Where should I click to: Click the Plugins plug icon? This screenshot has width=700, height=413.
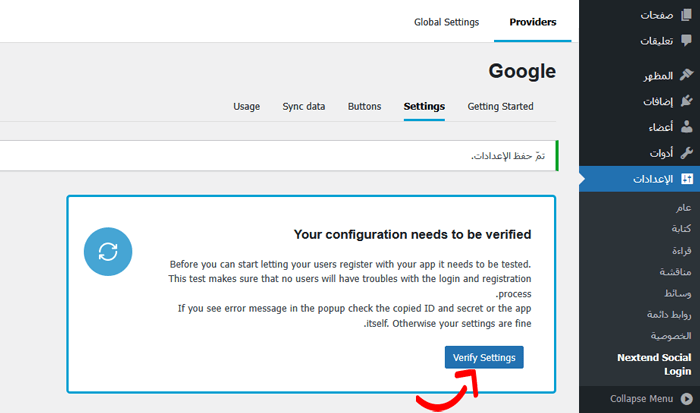click(685, 101)
